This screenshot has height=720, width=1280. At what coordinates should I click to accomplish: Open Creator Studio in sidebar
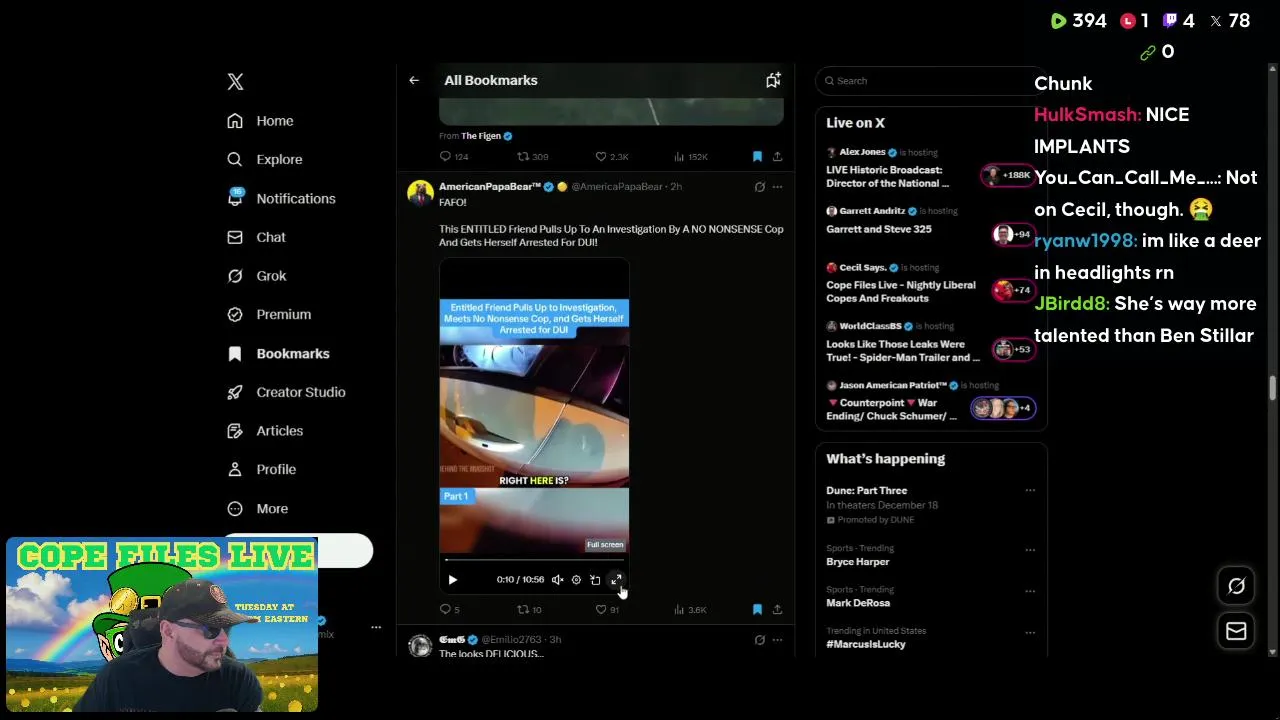286,392
